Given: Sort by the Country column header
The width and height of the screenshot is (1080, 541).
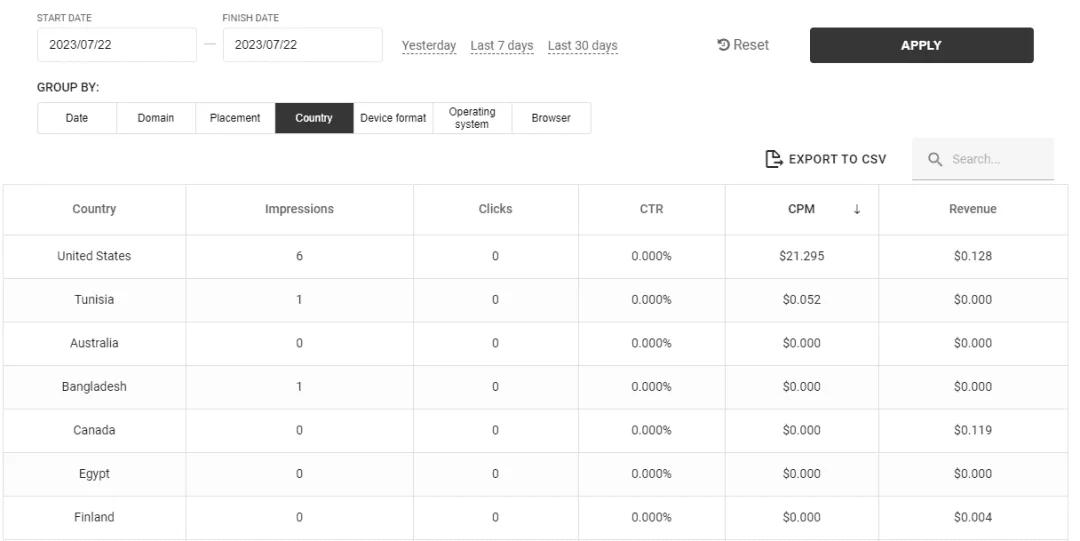Looking at the screenshot, I should click(x=94, y=209).
